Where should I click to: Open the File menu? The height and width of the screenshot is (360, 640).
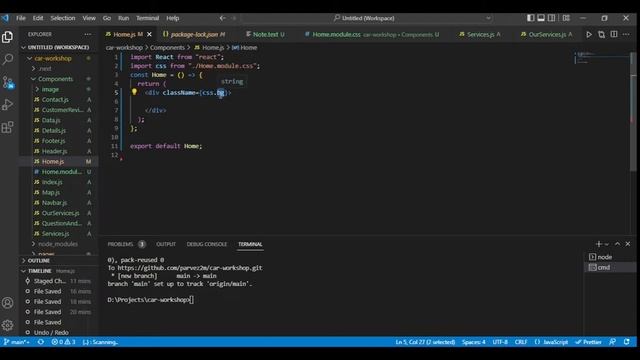coord(21,18)
